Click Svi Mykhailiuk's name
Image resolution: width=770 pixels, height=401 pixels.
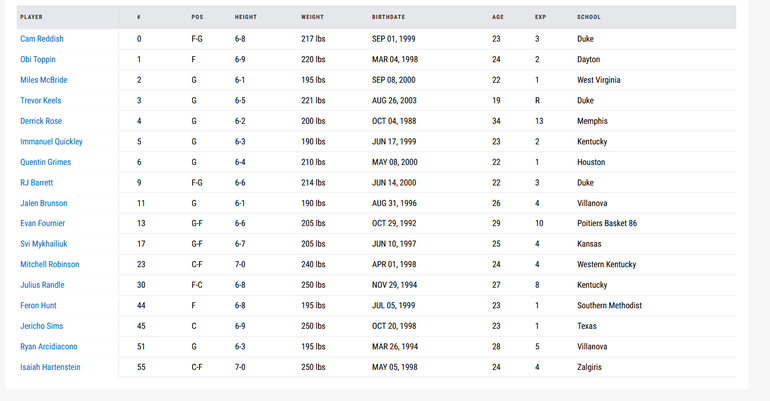(44, 244)
